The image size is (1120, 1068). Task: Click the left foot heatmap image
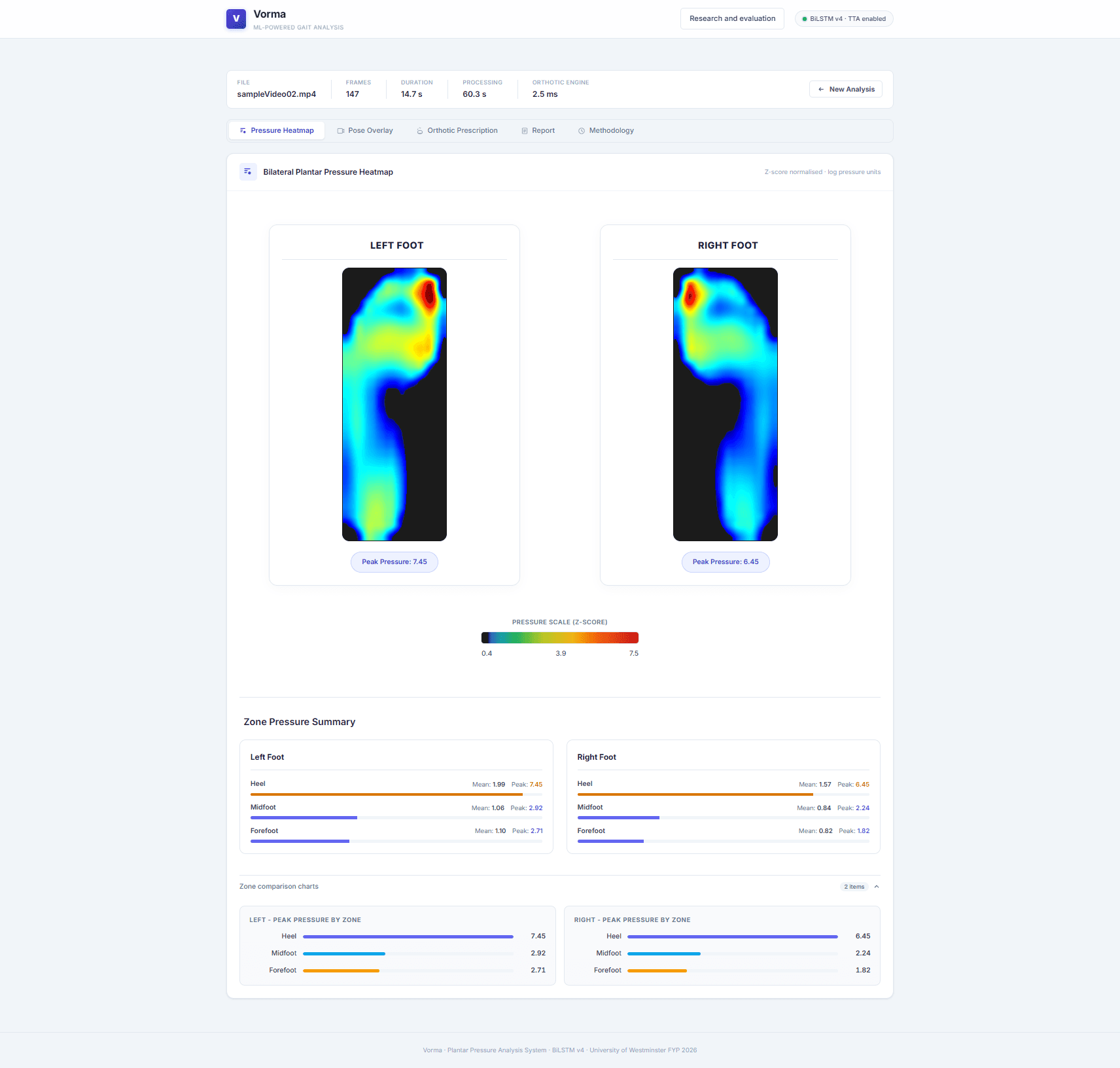pyautogui.click(x=394, y=404)
